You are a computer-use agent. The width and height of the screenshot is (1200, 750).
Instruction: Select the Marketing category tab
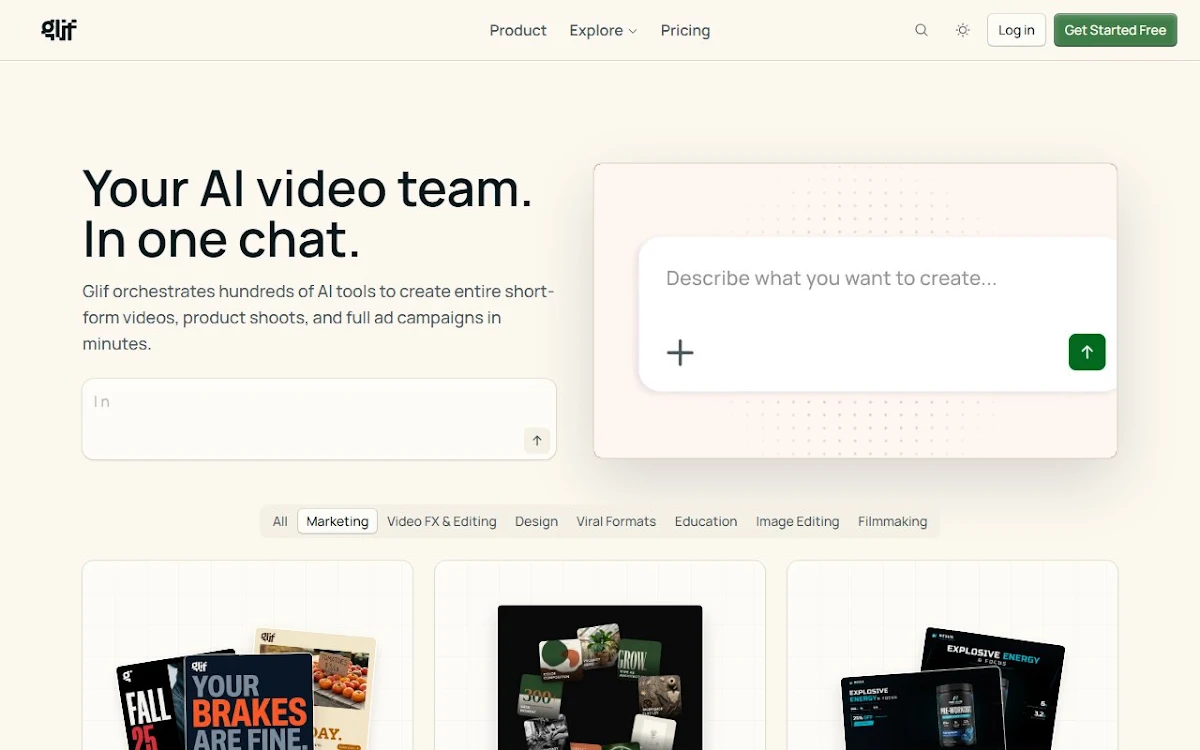tap(337, 521)
